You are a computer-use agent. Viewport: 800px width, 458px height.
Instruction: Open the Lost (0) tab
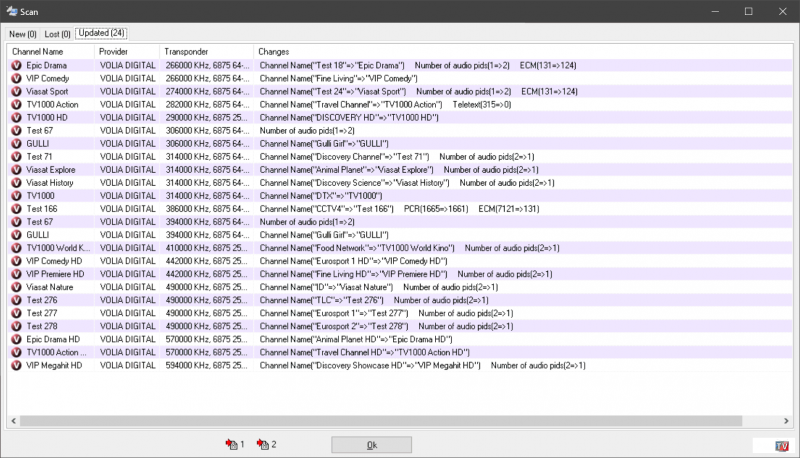(x=58, y=34)
